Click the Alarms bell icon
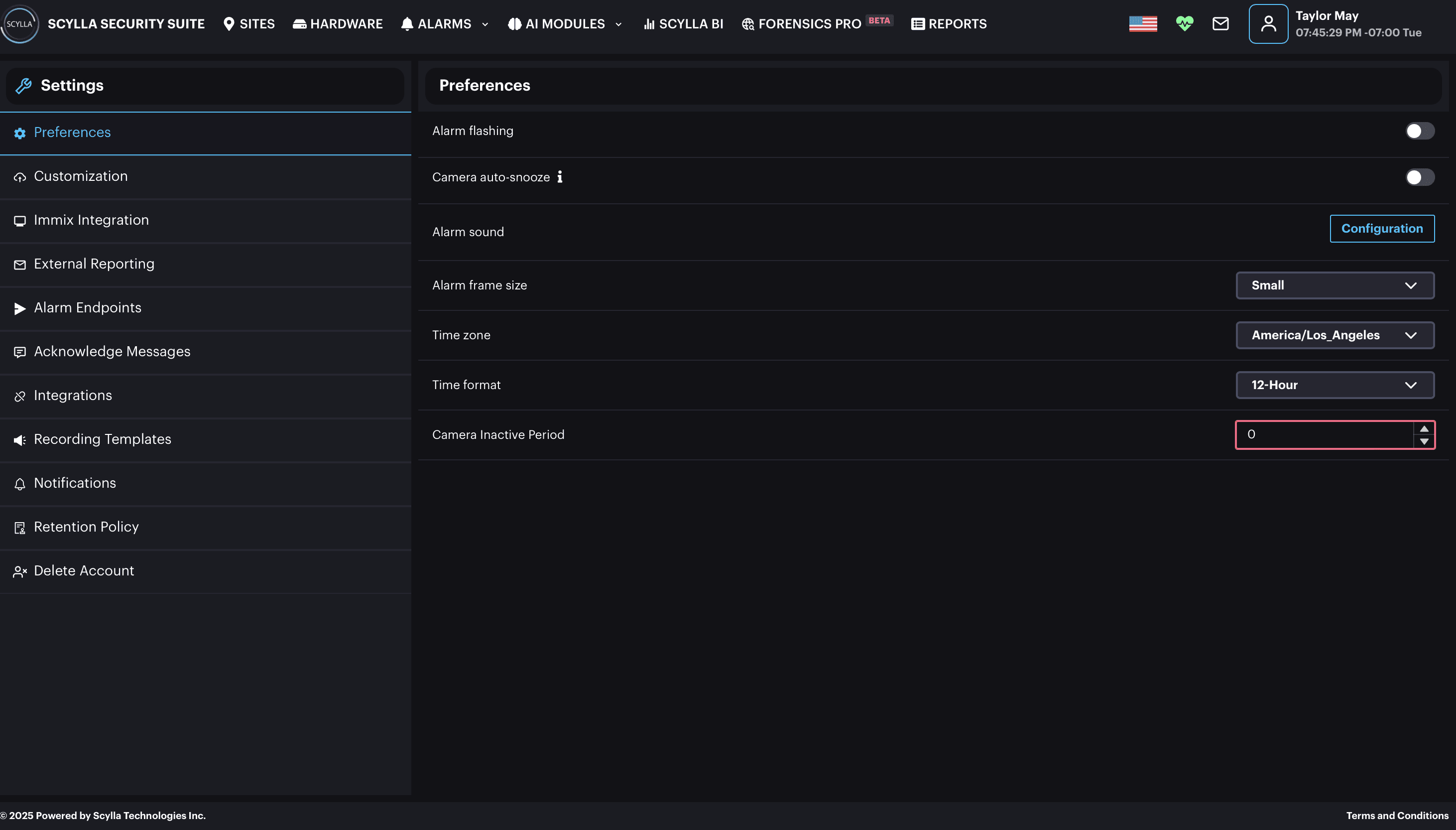 (407, 24)
